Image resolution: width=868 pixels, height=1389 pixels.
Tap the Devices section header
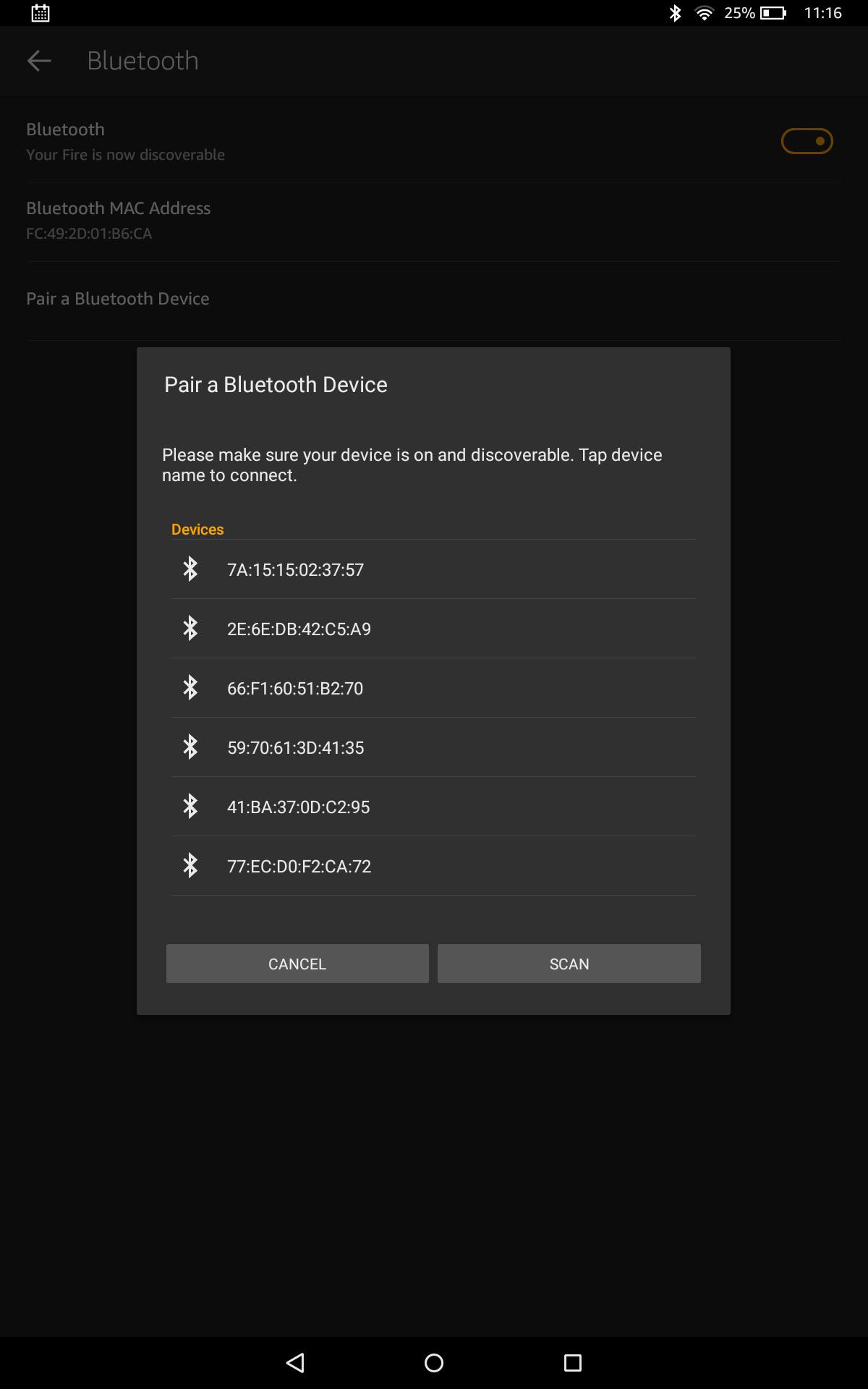[x=197, y=529]
